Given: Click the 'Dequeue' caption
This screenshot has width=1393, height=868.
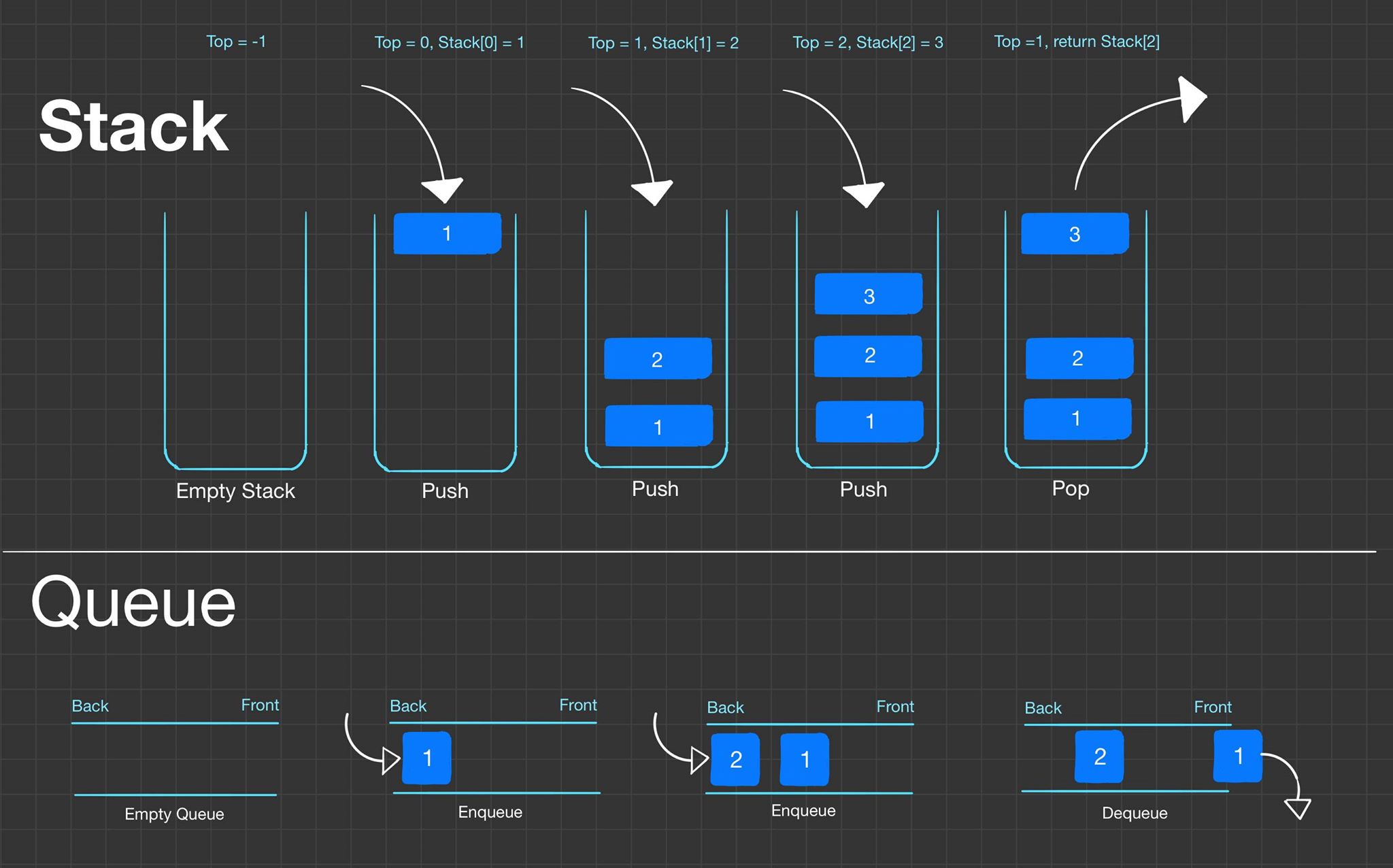Looking at the screenshot, I should (1135, 813).
